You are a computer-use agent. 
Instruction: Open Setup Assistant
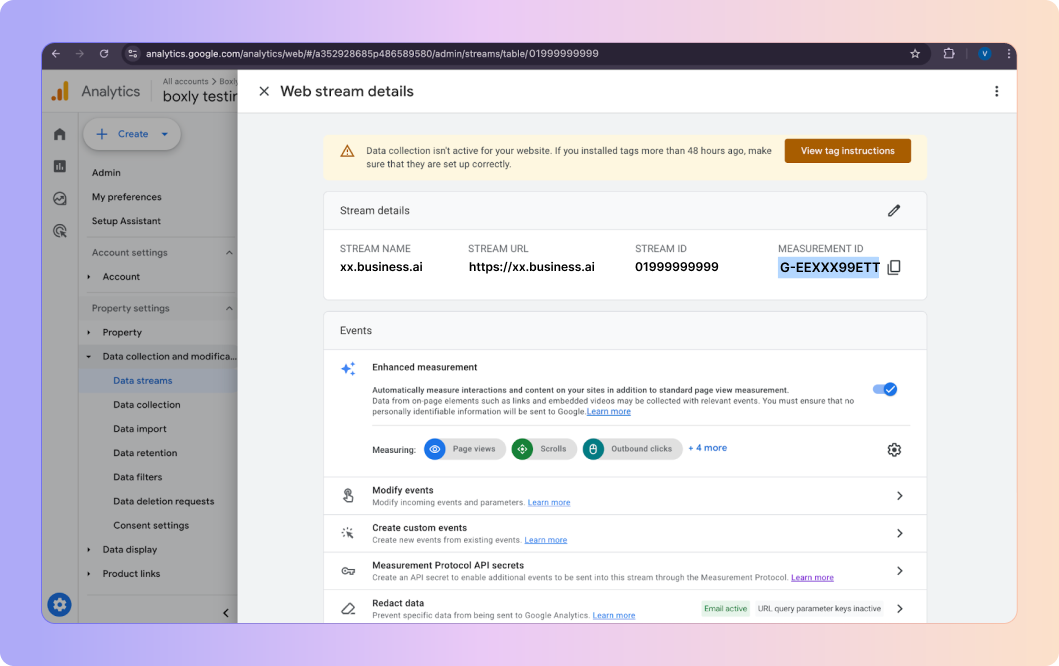126,221
